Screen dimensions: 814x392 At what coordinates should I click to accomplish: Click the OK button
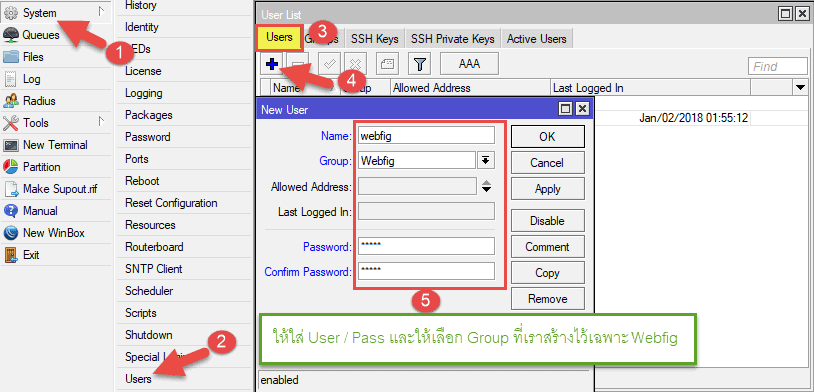pyautogui.click(x=547, y=137)
